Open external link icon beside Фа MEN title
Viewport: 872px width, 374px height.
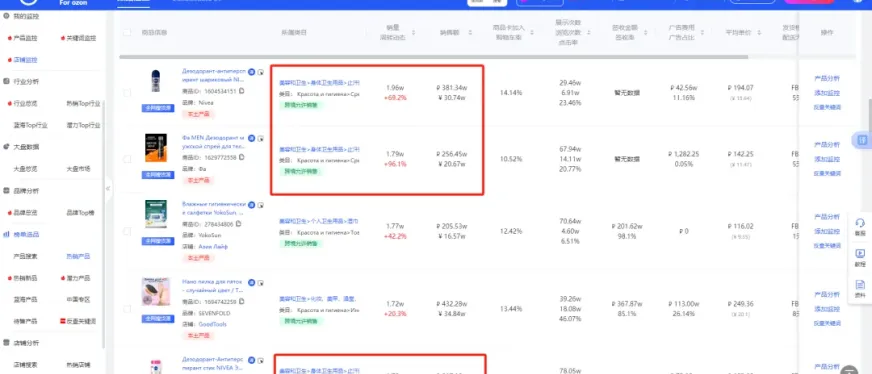coord(260,138)
